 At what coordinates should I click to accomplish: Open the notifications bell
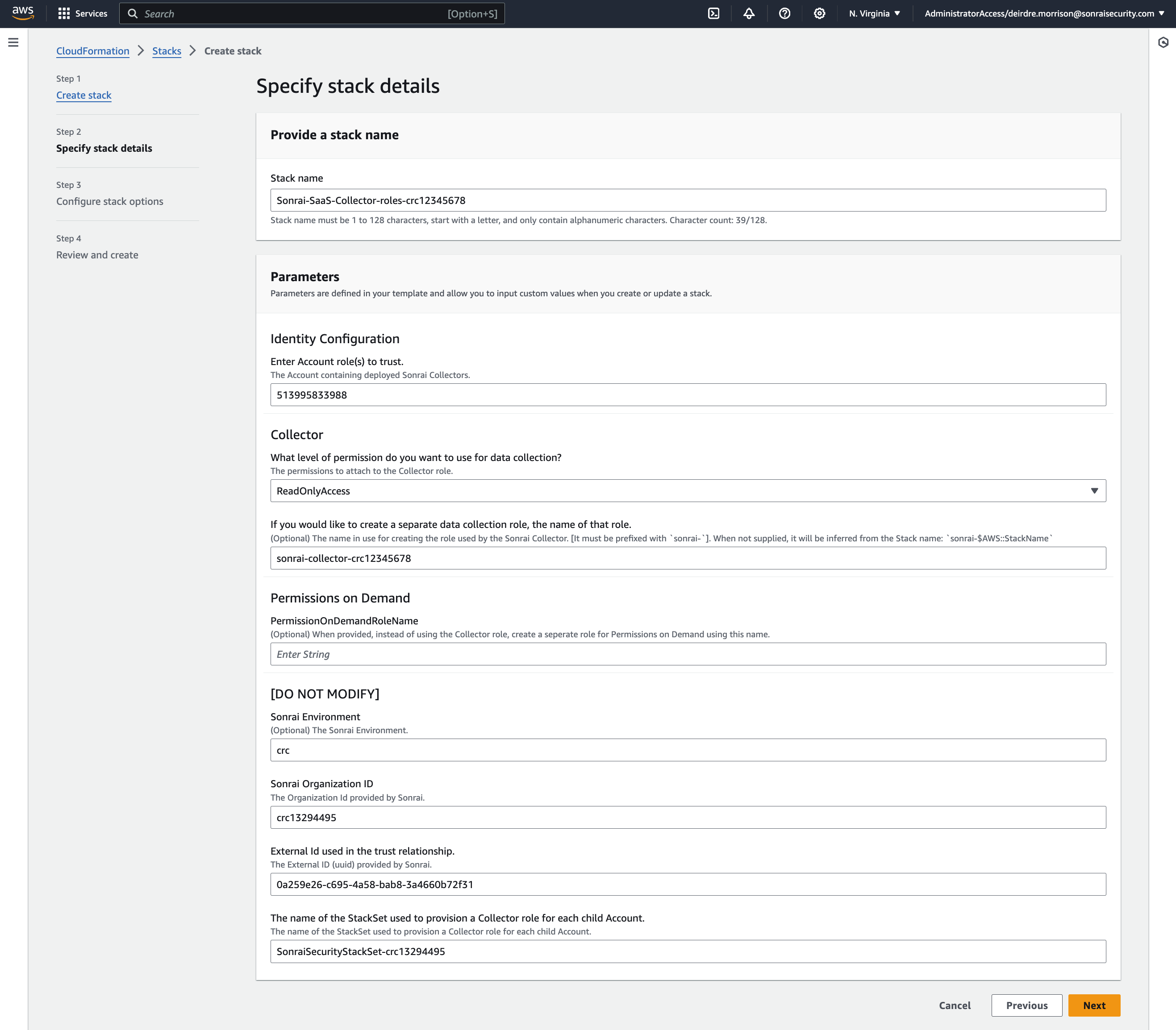click(749, 13)
